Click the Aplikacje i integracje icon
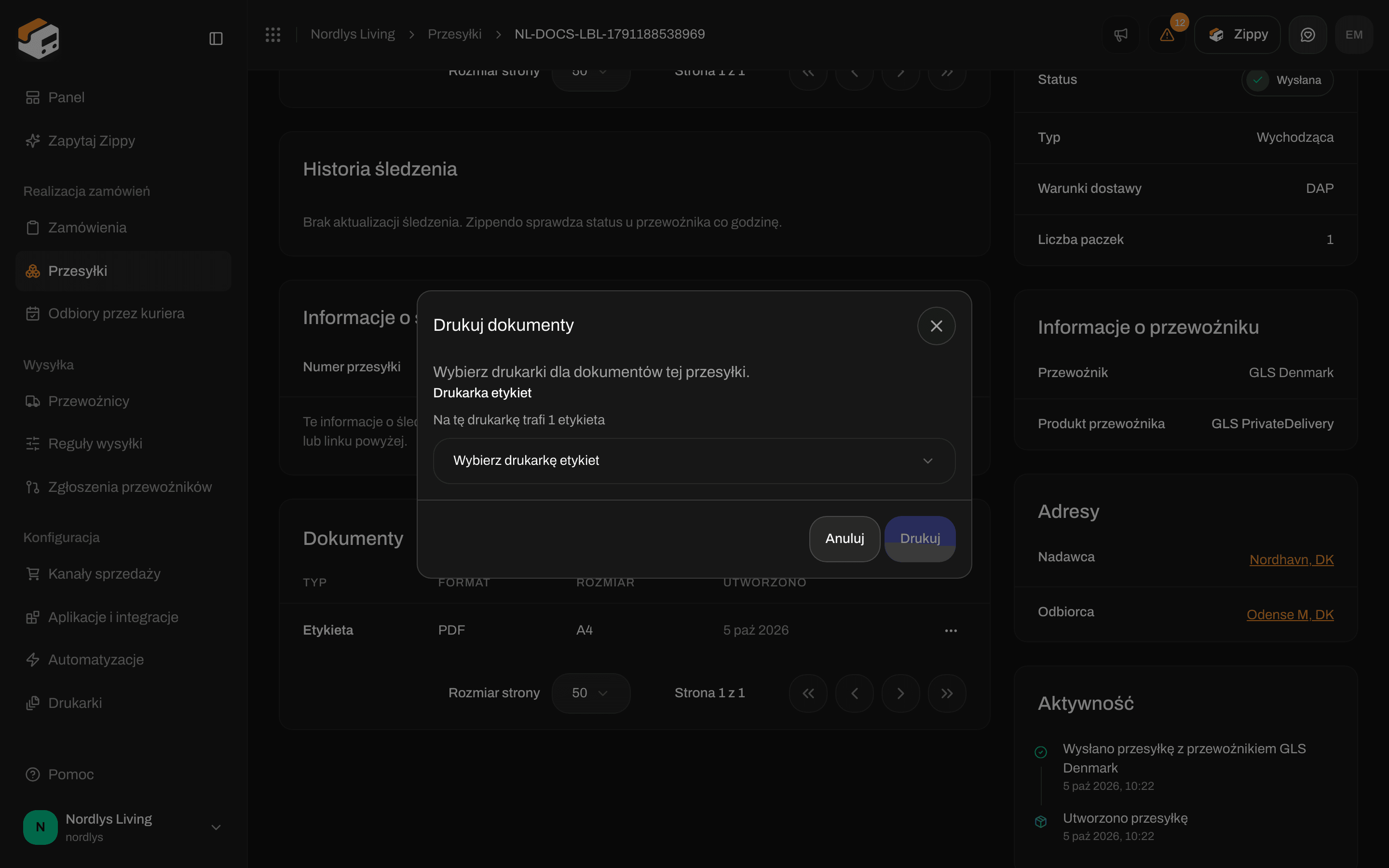Image resolution: width=1389 pixels, height=868 pixels. click(x=33, y=617)
